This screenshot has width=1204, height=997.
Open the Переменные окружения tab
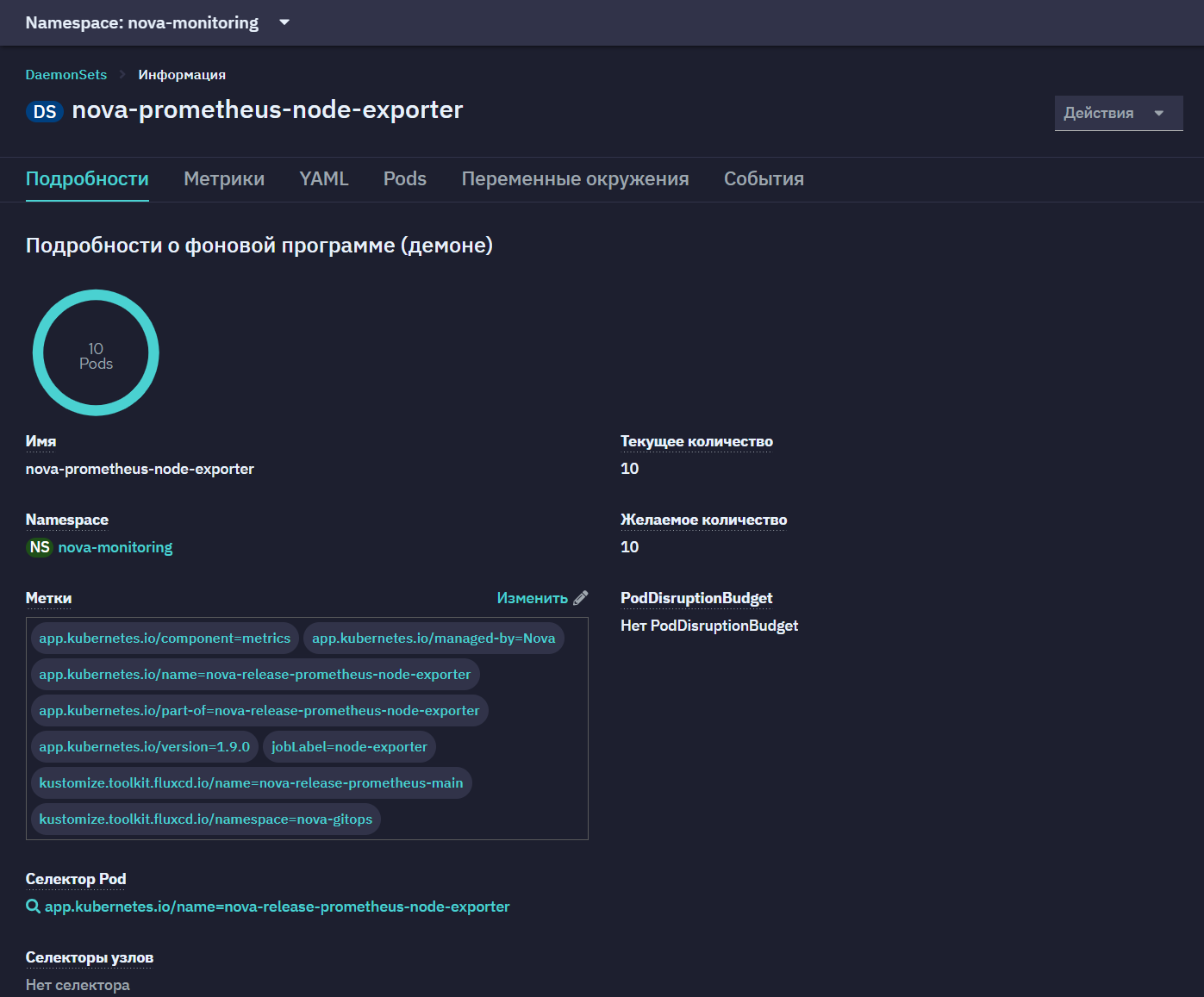point(575,178)
